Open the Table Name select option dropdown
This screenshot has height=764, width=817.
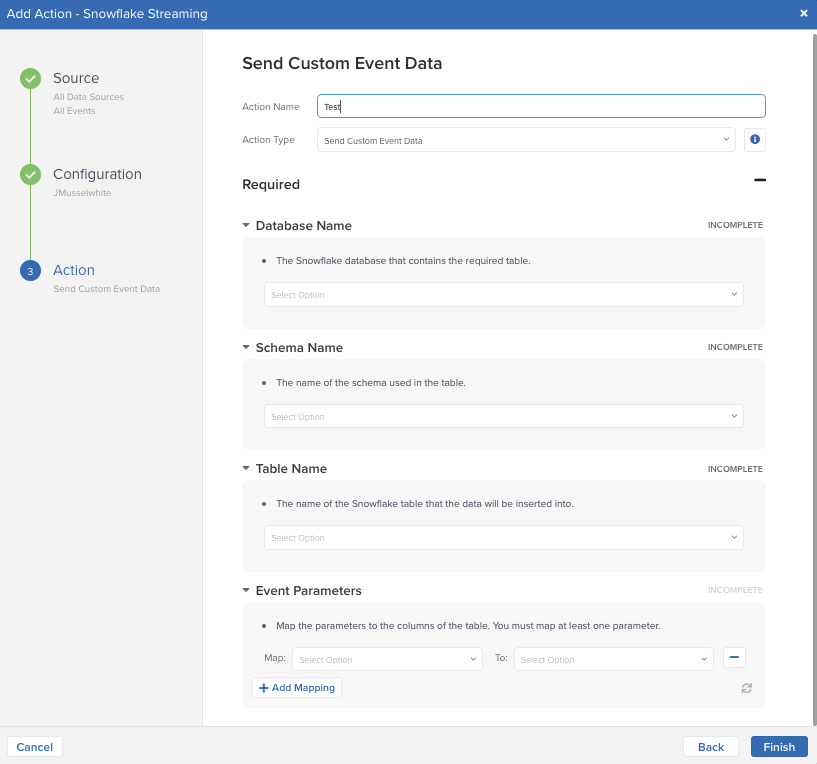click(503, 538)
